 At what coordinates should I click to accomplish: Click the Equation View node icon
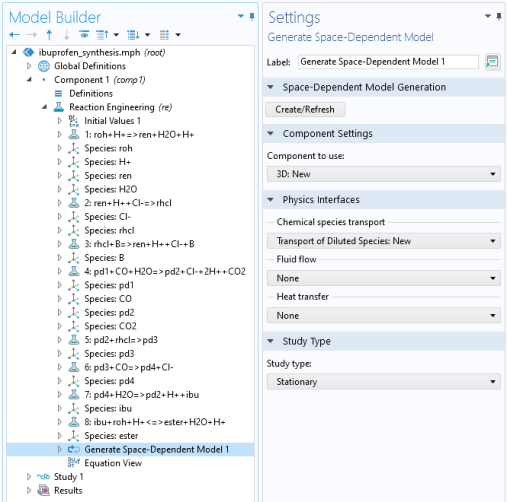coord(74,462)
